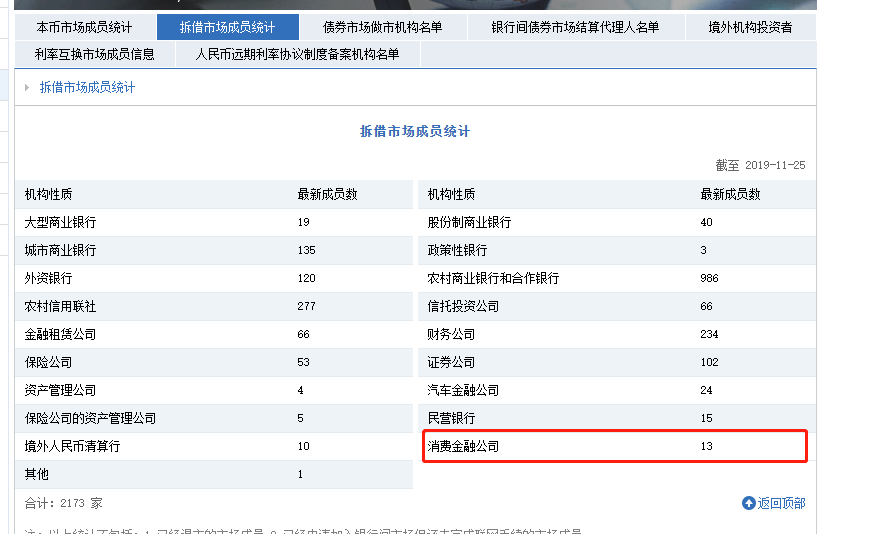Screen dimensions: 880x534
Task: Select the 保险公司的资产管理公司 row label
Action: pos(90,418)
